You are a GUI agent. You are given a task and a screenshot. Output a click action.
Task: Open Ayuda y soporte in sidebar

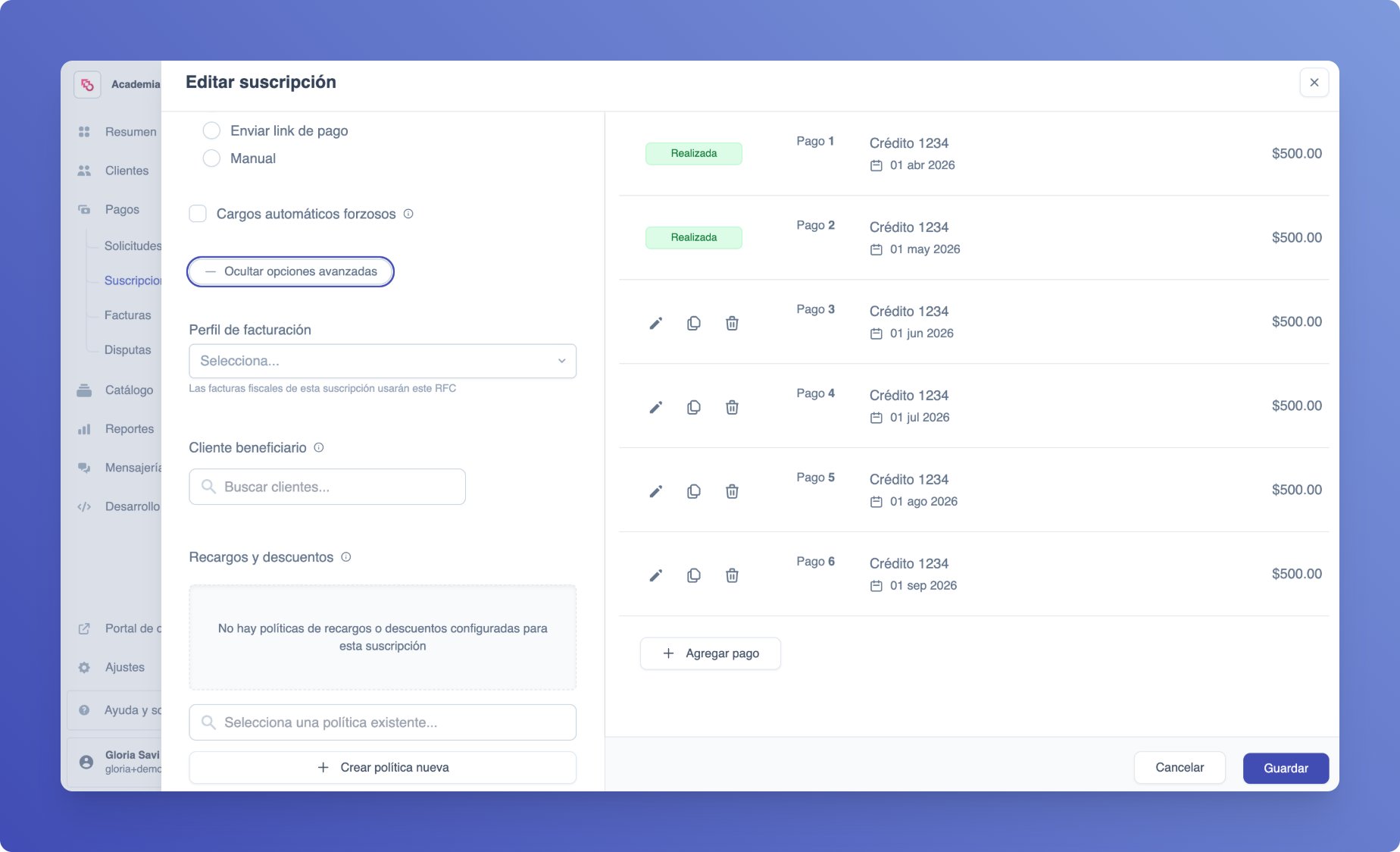[115, 710]
